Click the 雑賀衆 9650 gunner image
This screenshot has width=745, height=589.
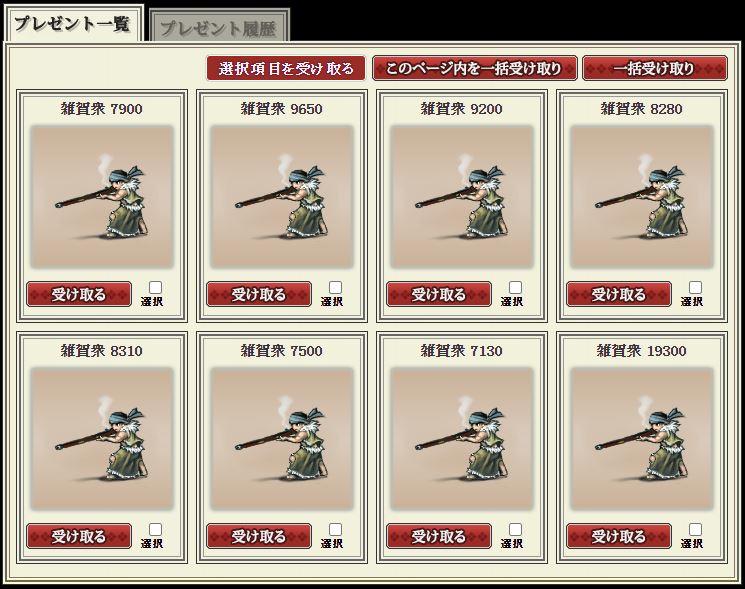pyautogui.click(x=282, y=197)
